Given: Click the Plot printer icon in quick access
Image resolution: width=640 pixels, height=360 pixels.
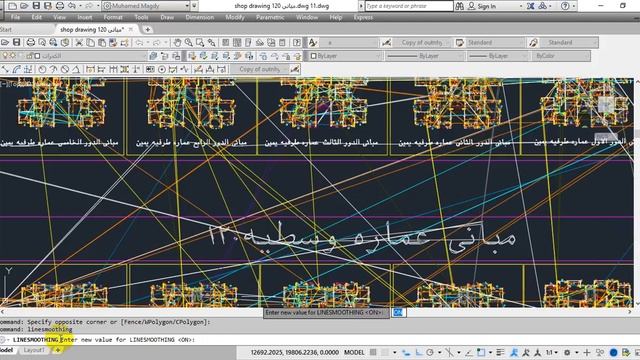Looking at the screenshot, I should click(60, 6).
